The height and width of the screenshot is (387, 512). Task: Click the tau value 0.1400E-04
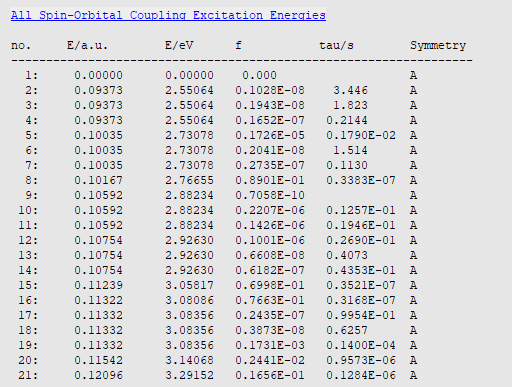[361, 345]
